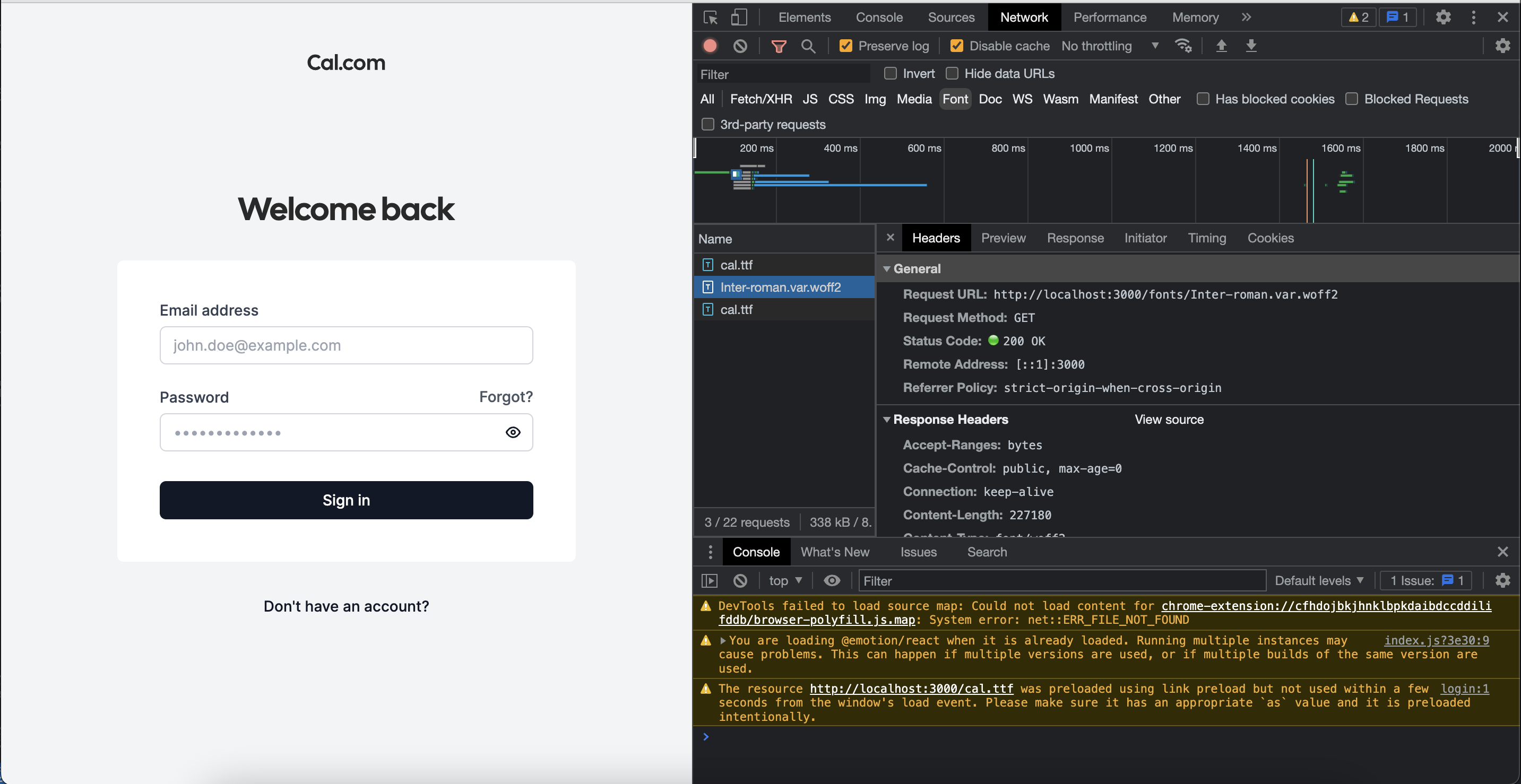The height and width of the screenshot is (784, 1521).
Task: Click the Forgot? password link
Action: 505,397
